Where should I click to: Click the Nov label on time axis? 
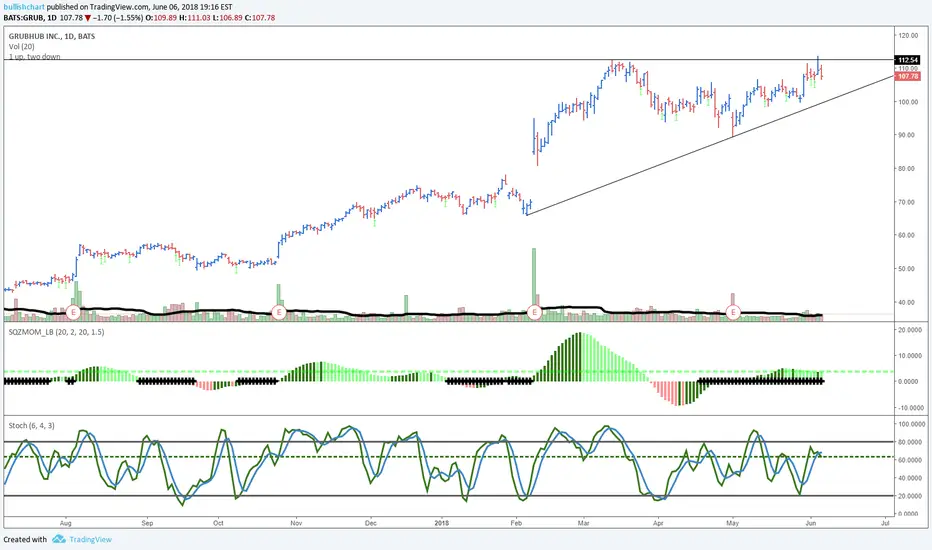(297, 523)
